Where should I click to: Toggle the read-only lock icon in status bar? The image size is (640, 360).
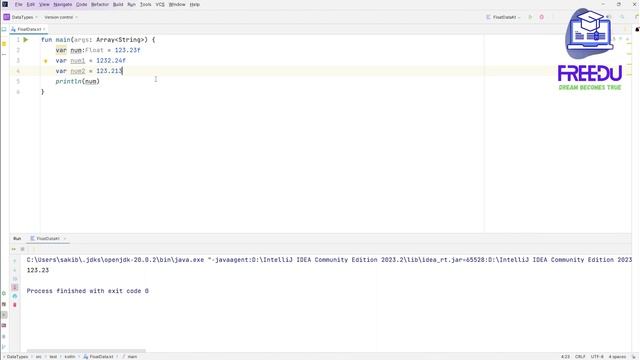point(634,357)
